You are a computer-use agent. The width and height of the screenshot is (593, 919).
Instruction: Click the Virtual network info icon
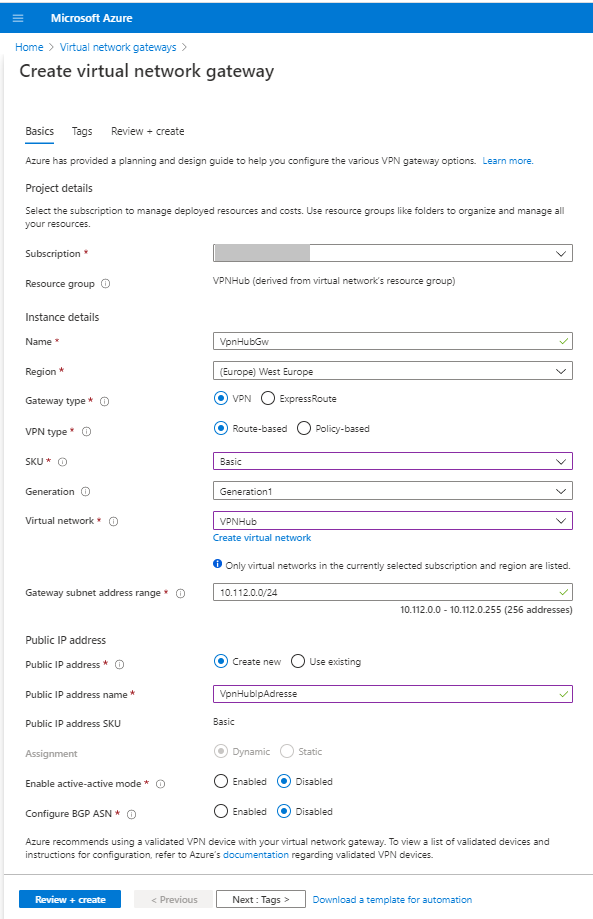click(114, 521)
